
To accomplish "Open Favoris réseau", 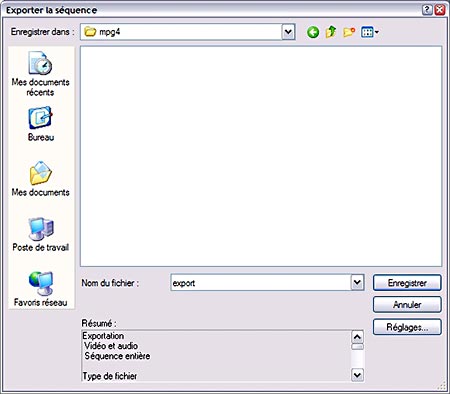I will coord(40,289).
